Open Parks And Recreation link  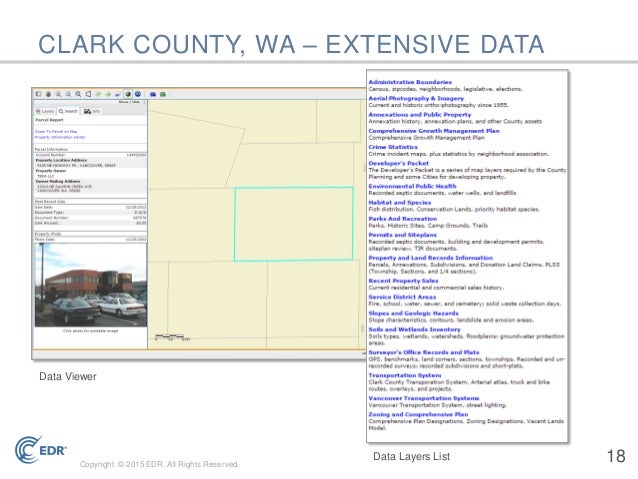coord(403,219)
